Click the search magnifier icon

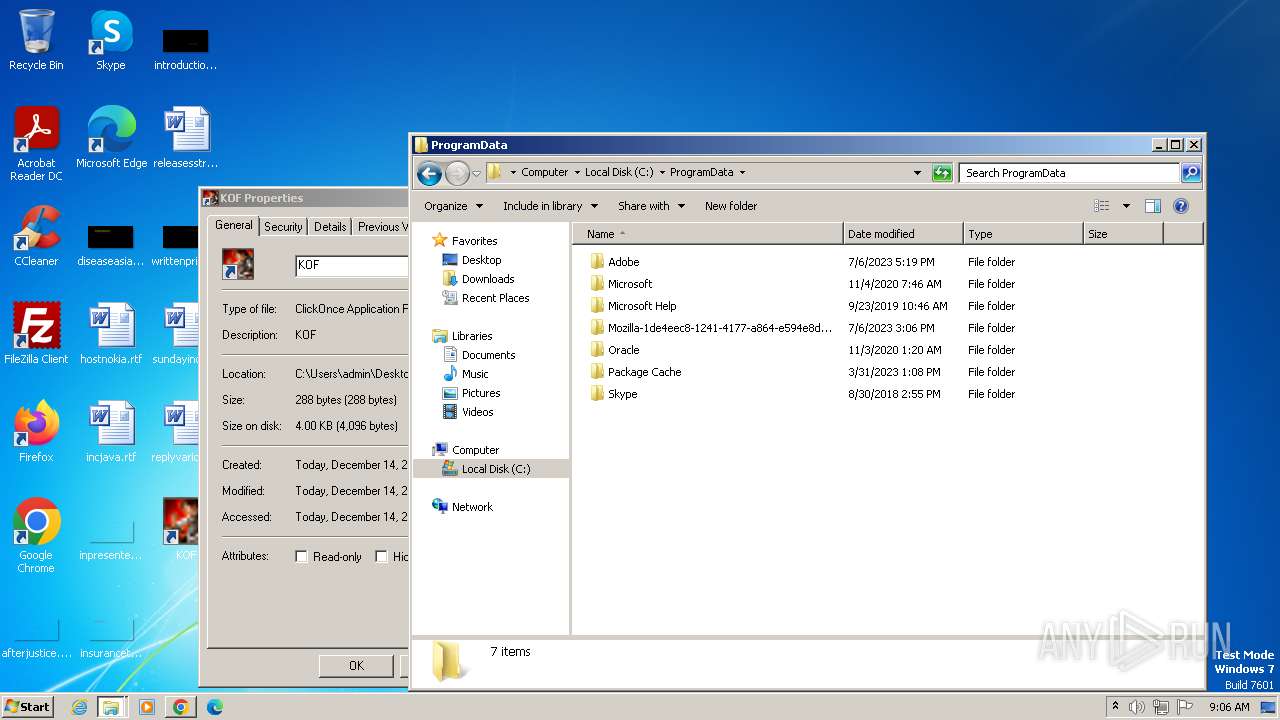tap(1190, 173)
